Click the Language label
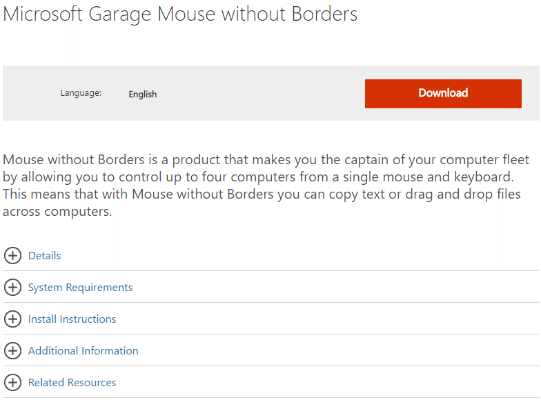 pos(81,93)
